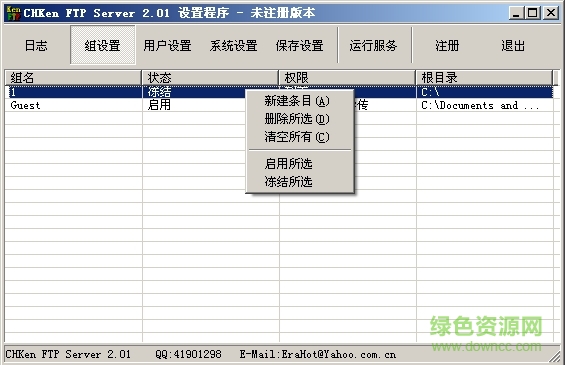Click the Ken FTP application icon in title bar

(13, 13)
